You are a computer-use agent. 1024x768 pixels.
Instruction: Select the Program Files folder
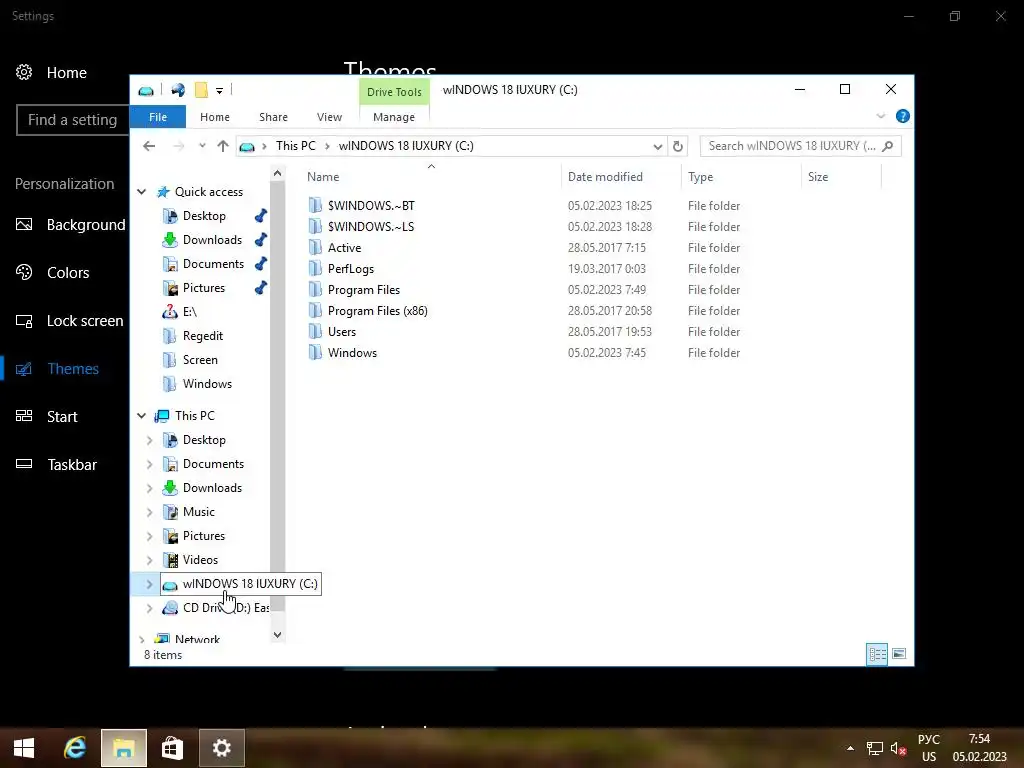[363, 289]
